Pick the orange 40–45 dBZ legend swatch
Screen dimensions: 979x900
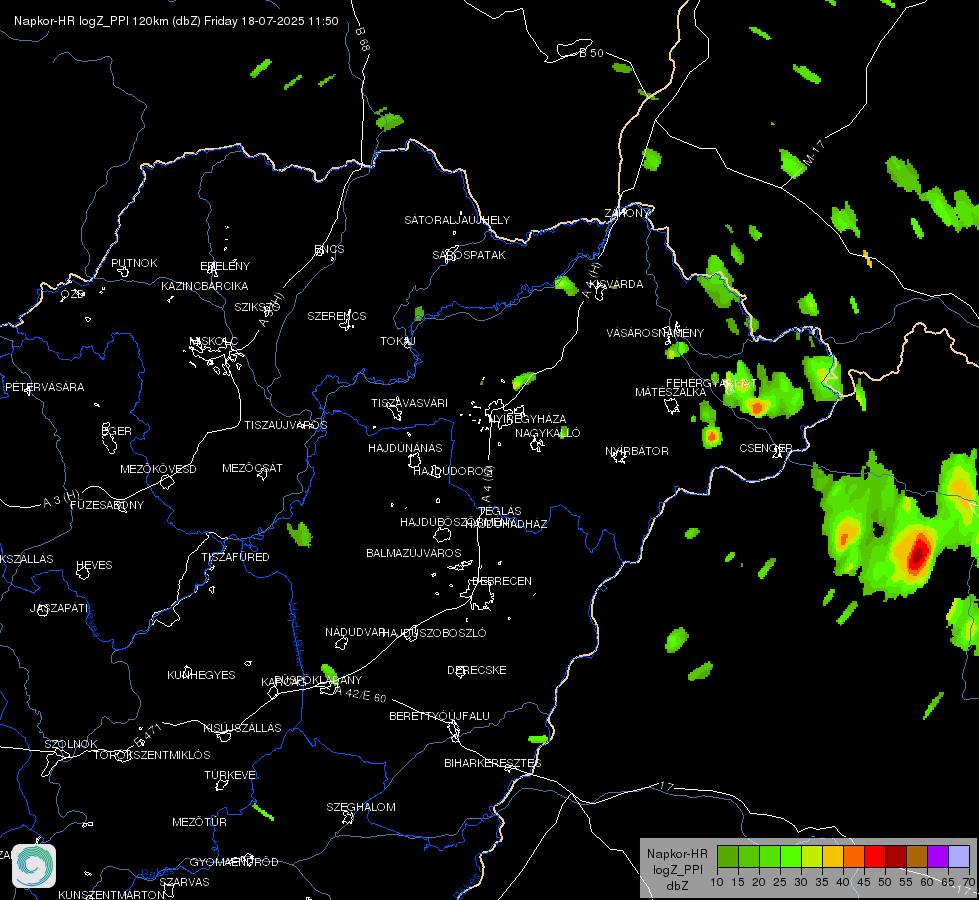[854, 856]
